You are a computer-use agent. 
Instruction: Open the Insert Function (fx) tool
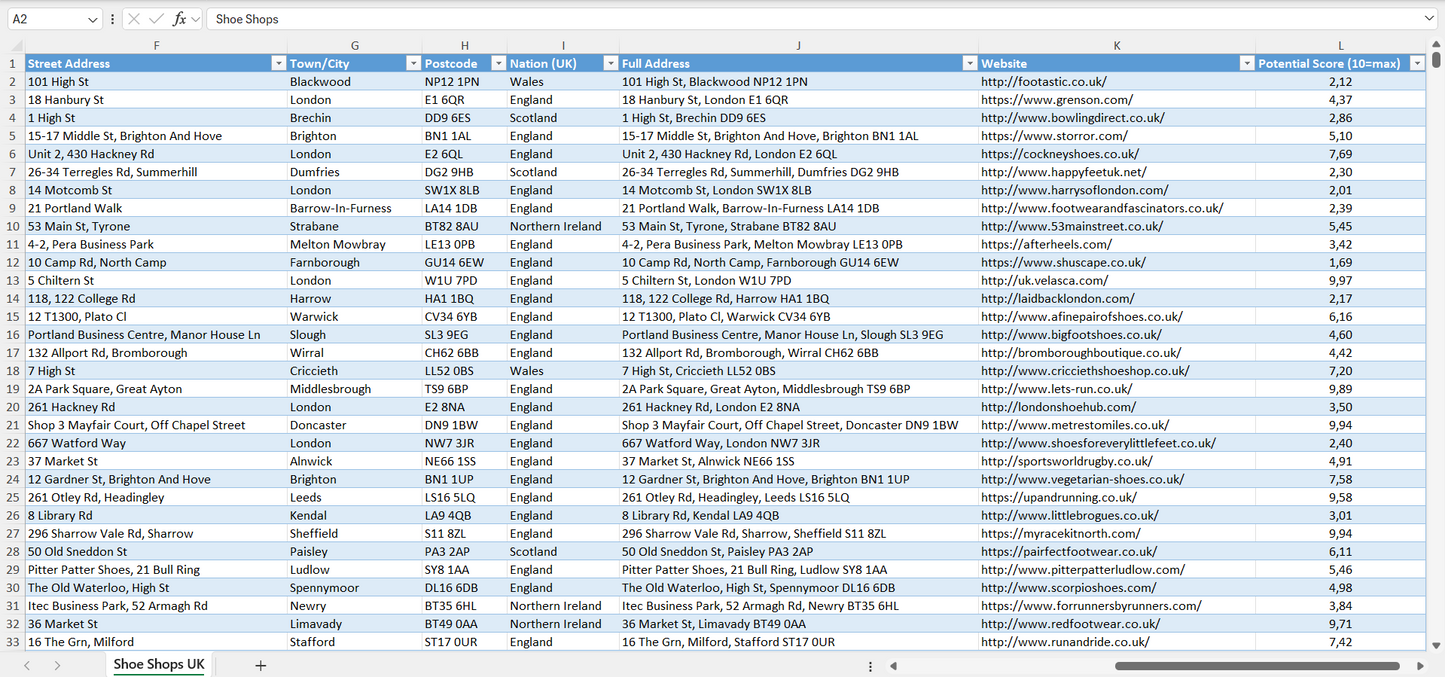179,18
